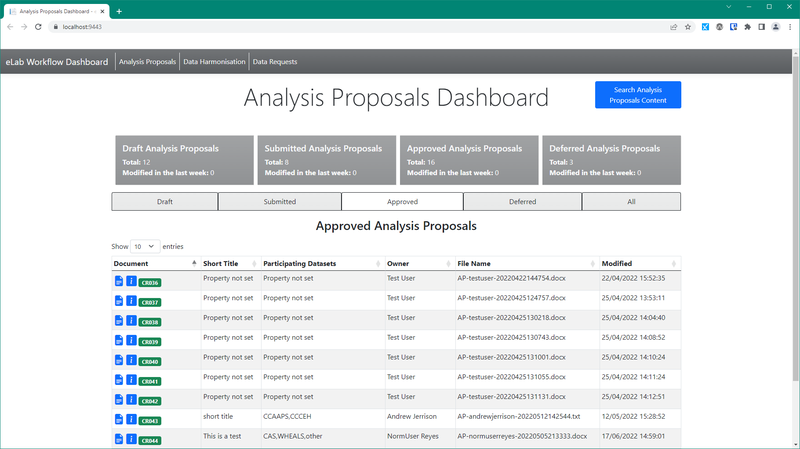Toggle the browser side panel
The image size is (800, 449).
point(761,27)
